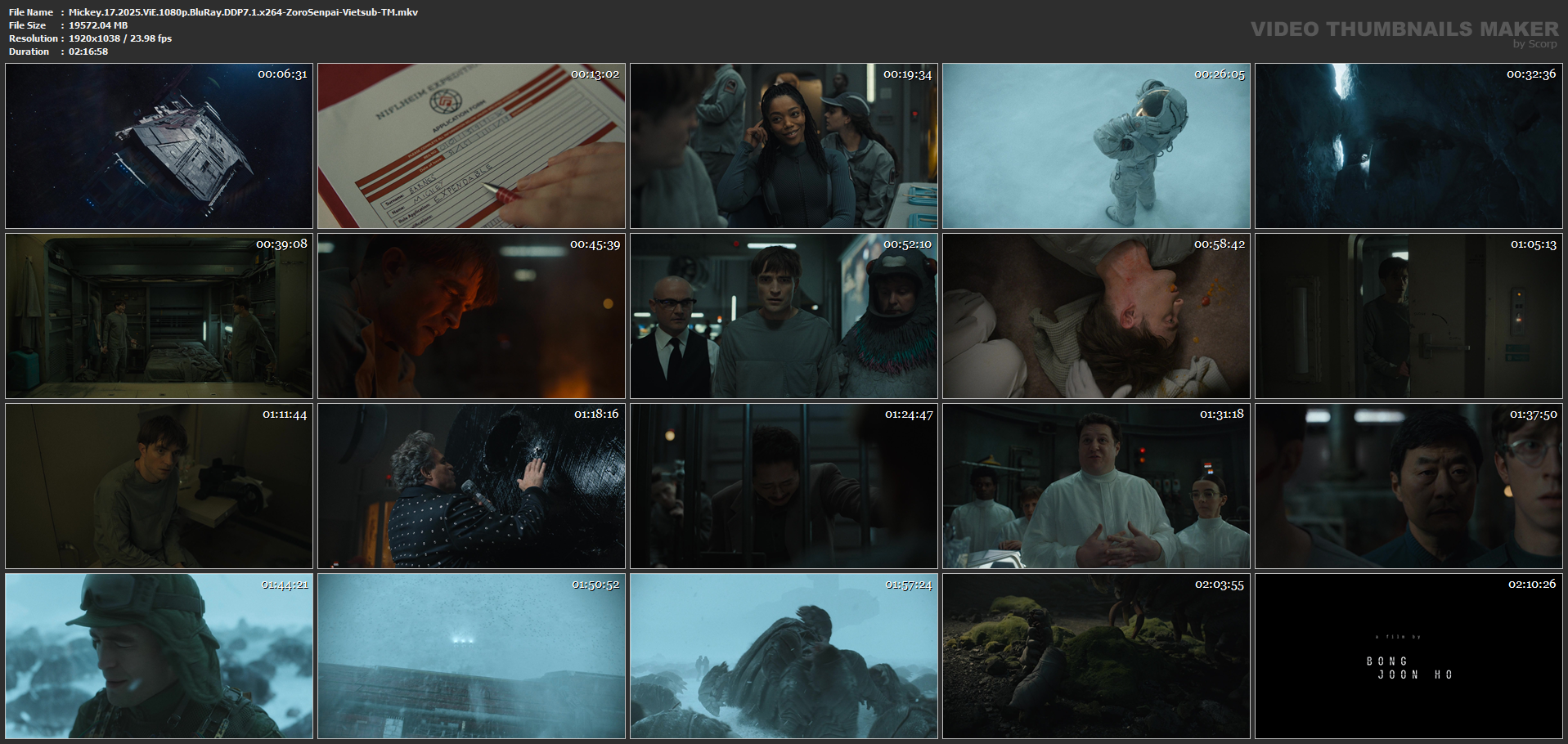Click the astronaut-in-snow thumbnail at 00:26:05
The image size is (1568, 744).
click(1096, 146)
